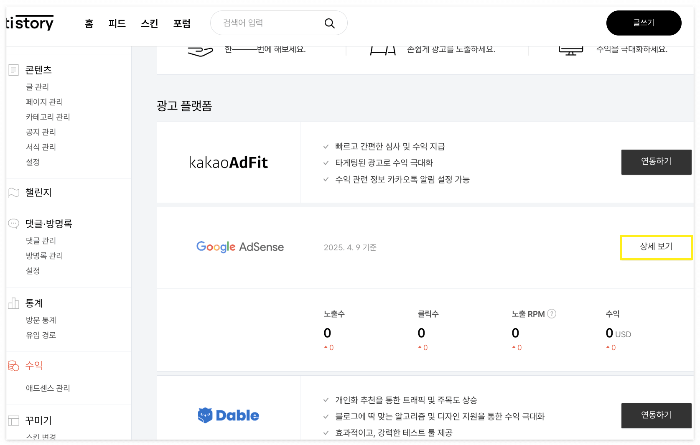The height and width of the screenshot is (445, 700).
Task: Open the 피드 menu
Action: tap(117, 23)
